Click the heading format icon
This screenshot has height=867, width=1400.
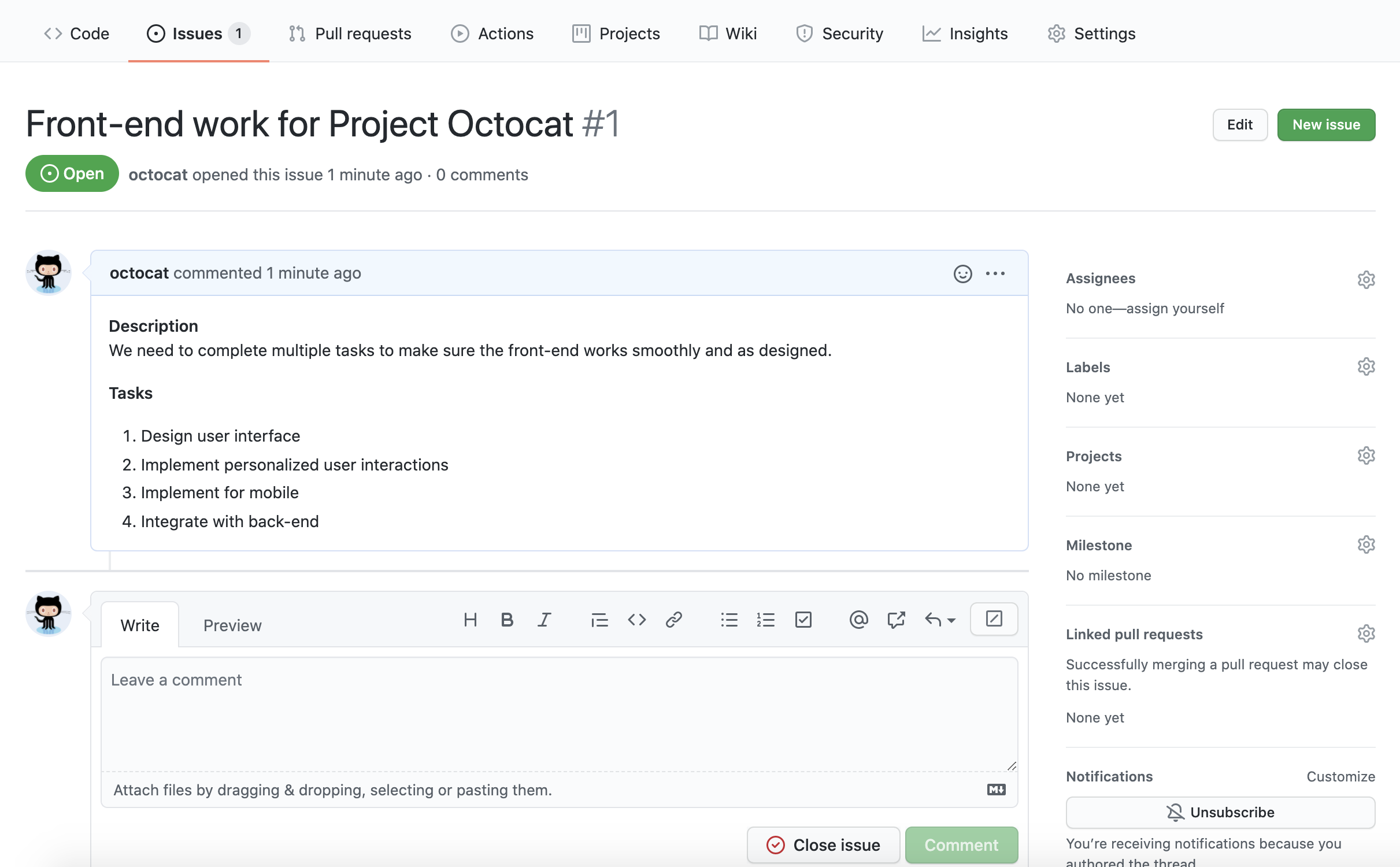click(x=469, y=619)
